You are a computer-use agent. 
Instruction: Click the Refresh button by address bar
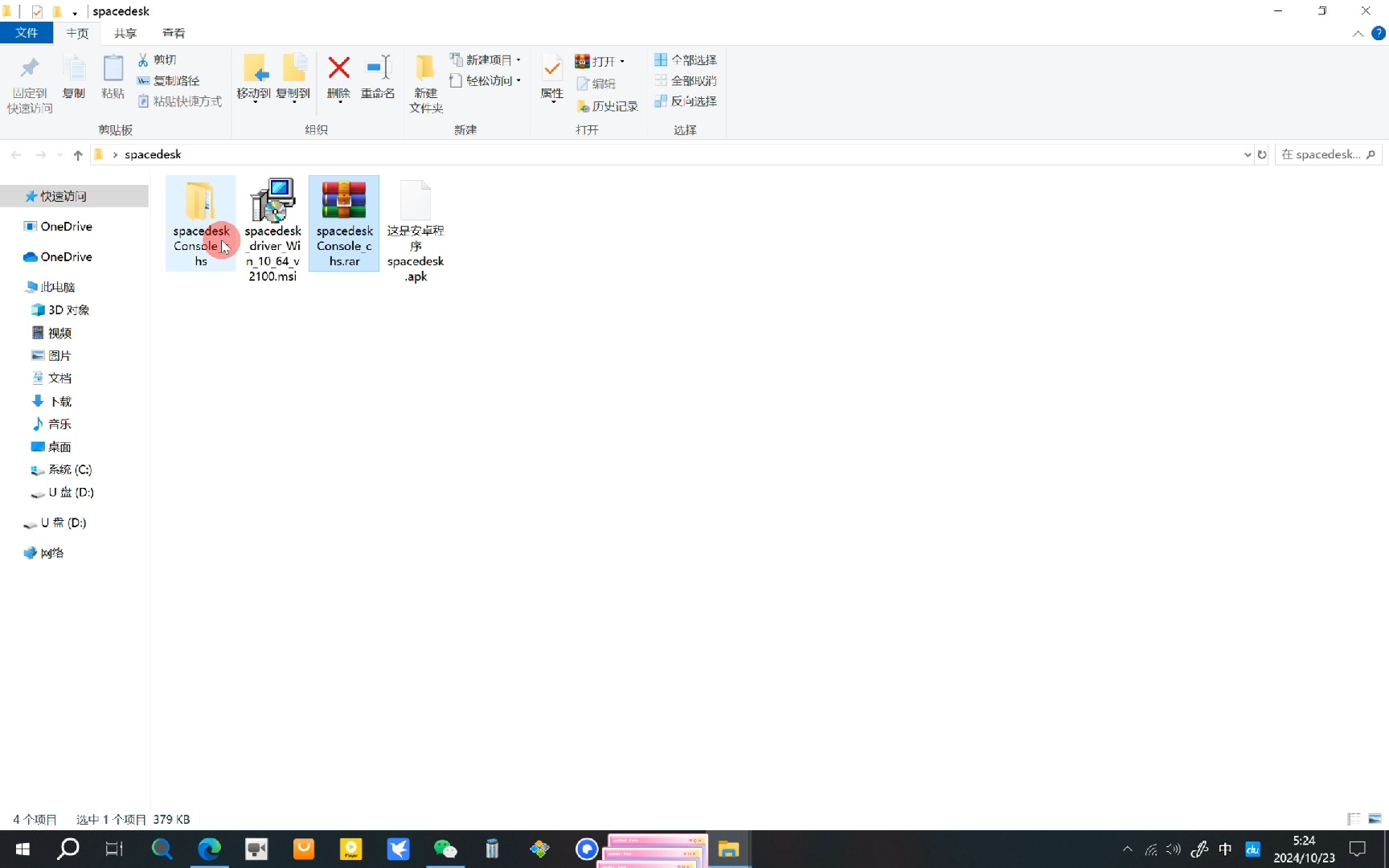(1262, 154)
